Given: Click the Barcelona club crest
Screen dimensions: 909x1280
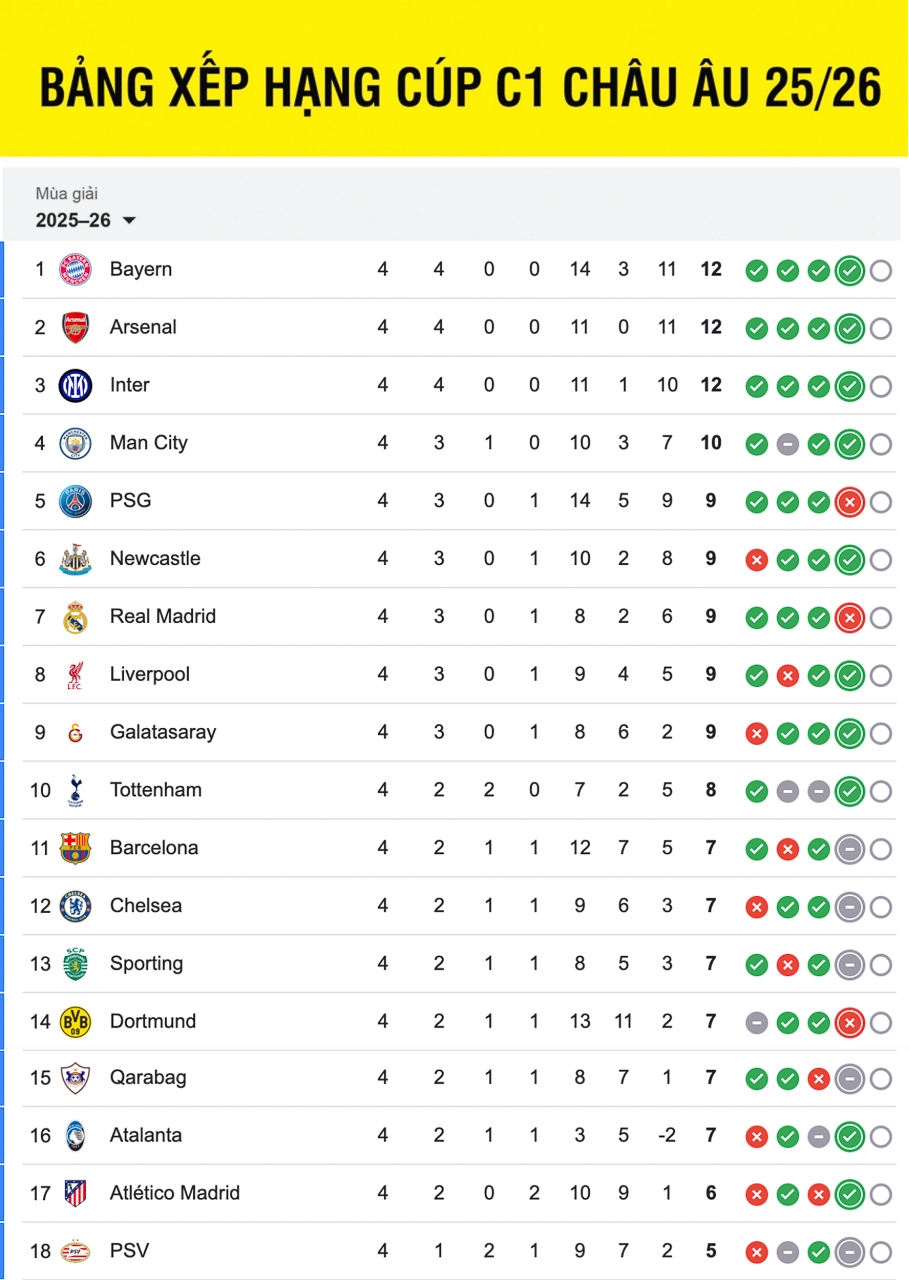Looking at the screenshot, I should coord(75,849).
